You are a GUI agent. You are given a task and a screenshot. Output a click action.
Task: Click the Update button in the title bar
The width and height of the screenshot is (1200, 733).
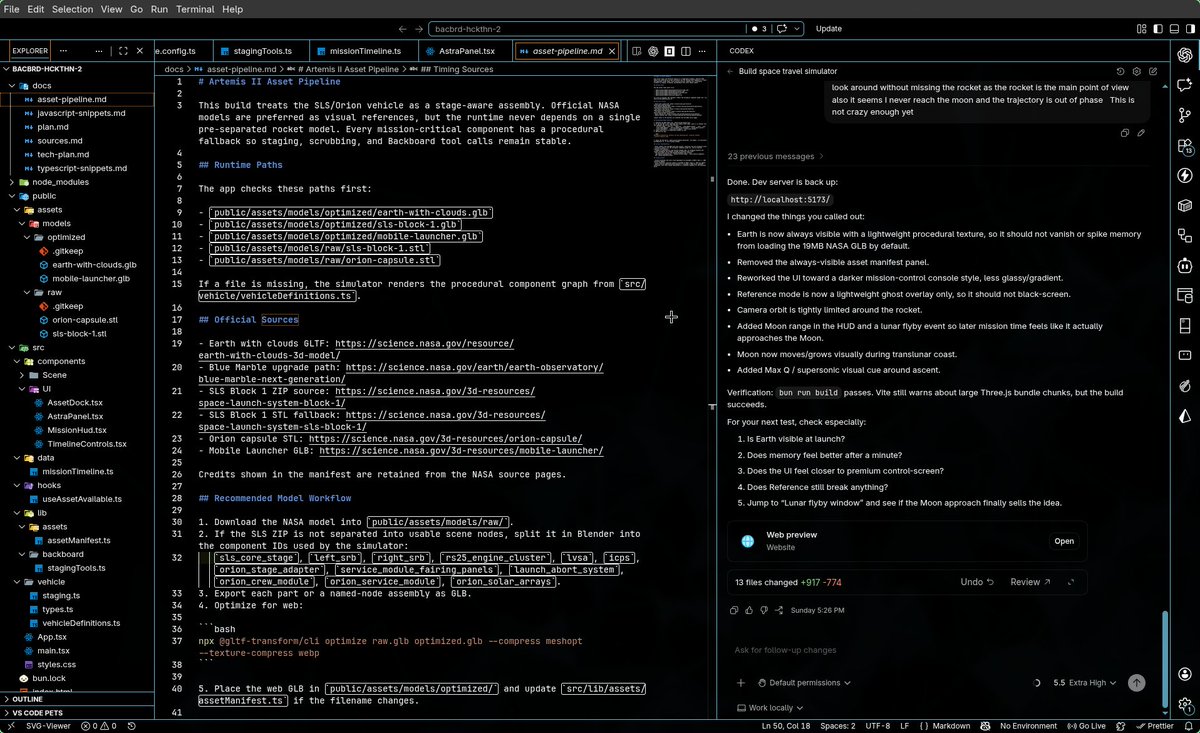point(829,29)
